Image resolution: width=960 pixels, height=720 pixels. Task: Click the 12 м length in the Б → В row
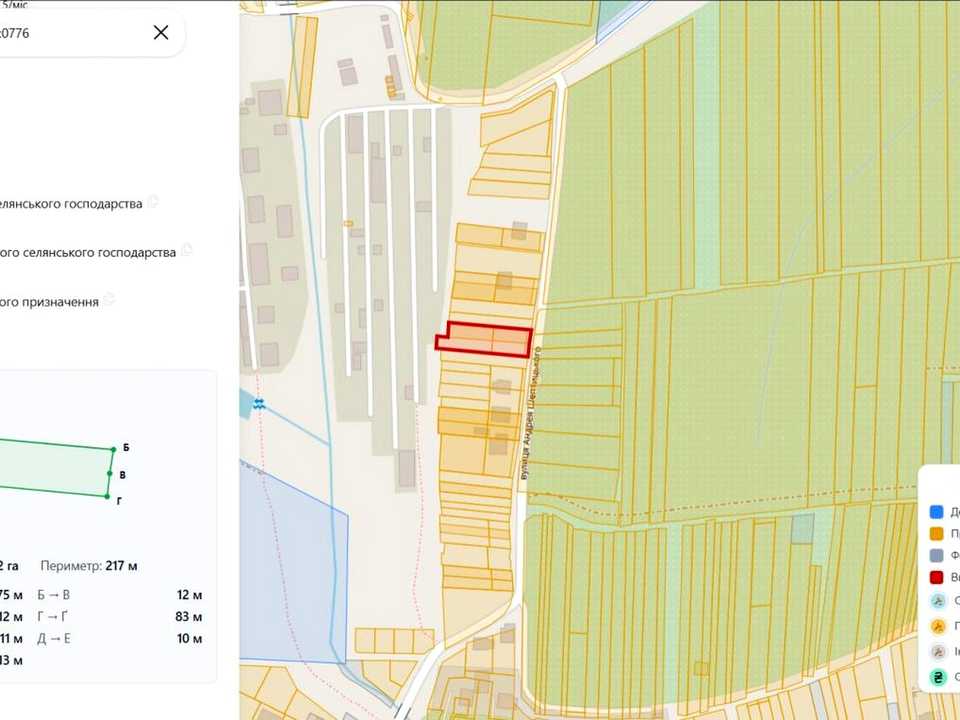tap(190, 595)
